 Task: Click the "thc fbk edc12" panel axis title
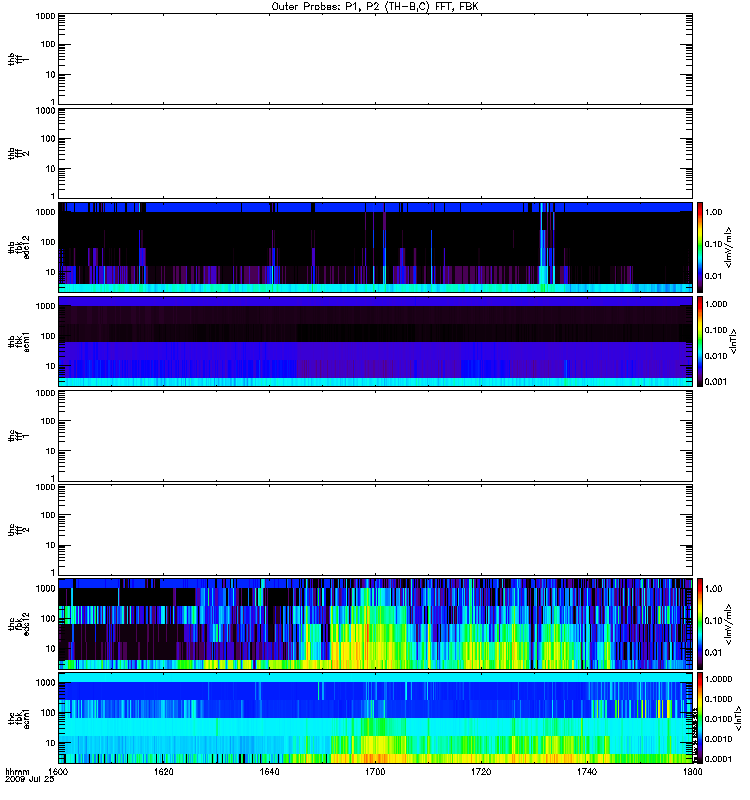coord(19,624)
